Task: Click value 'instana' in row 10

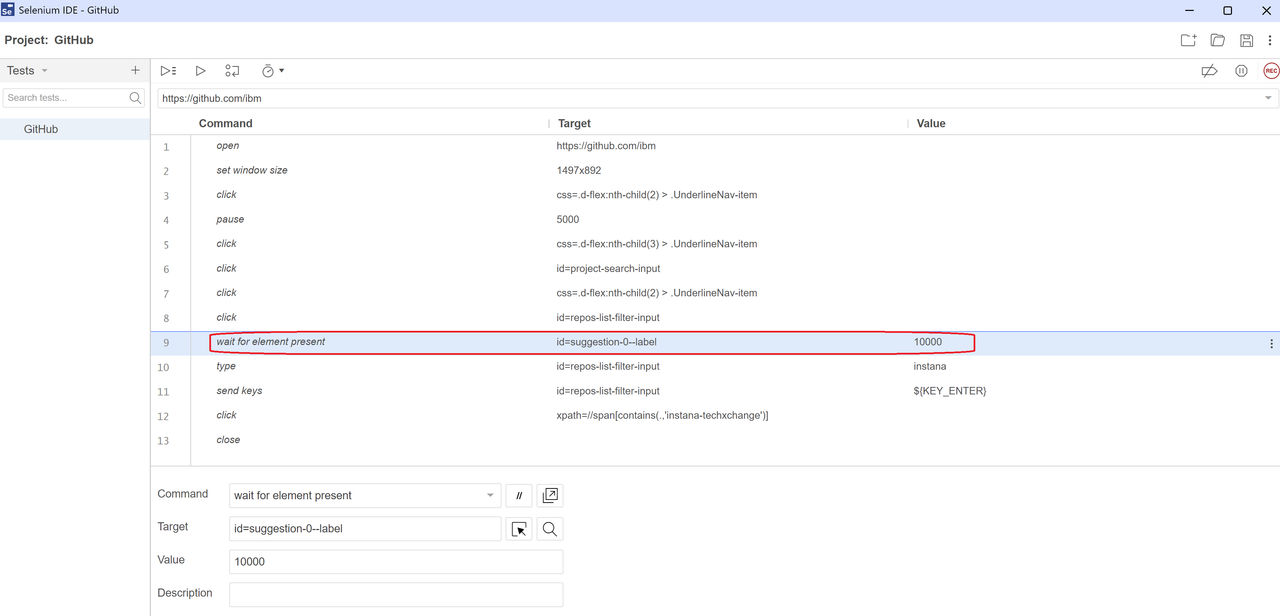Action: [x=930, y=367]
